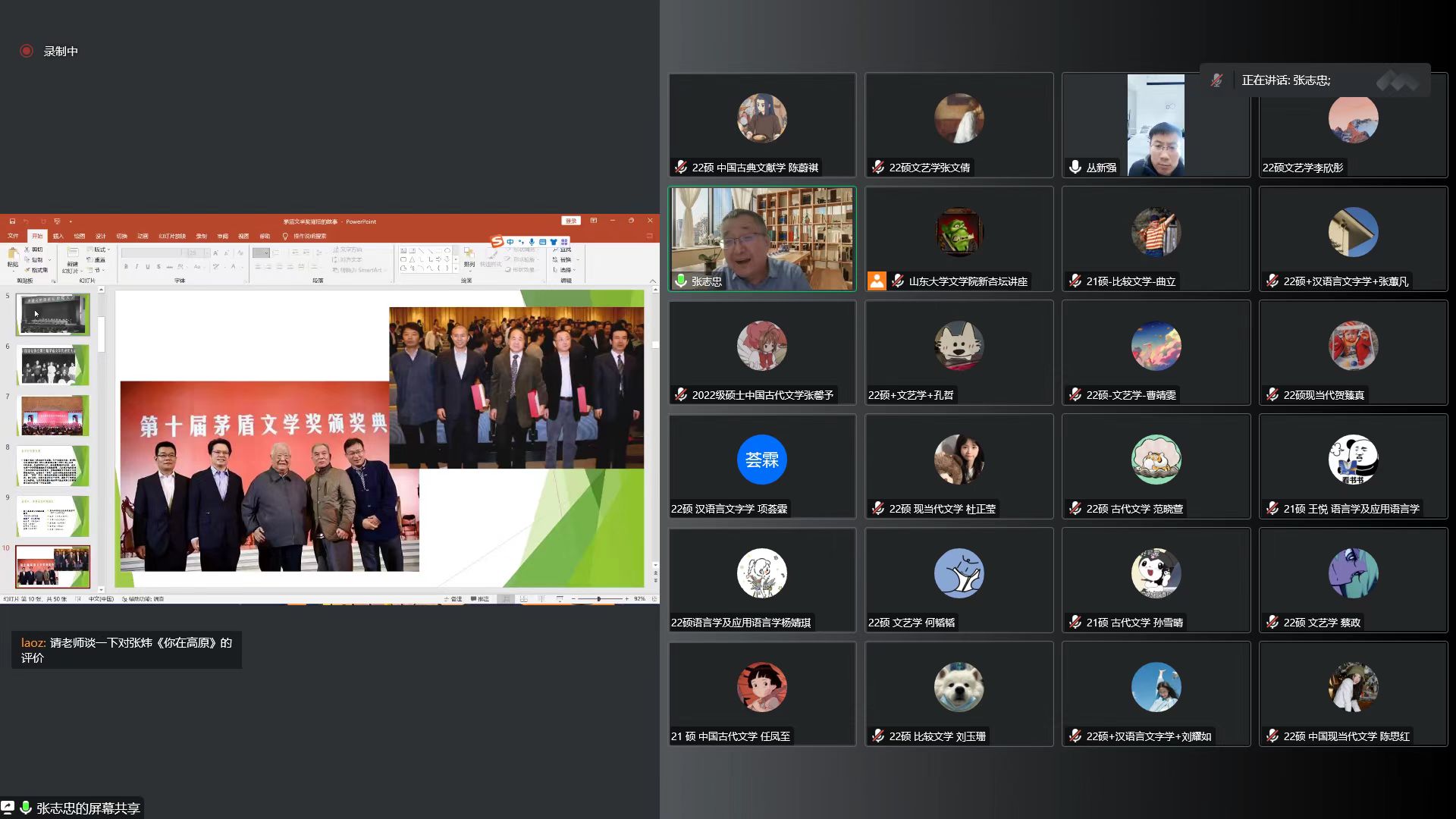This screenshot has width=1456, height=819.
Task: Click the Slideshow view icon in status bar
Action: coord(560,599)
